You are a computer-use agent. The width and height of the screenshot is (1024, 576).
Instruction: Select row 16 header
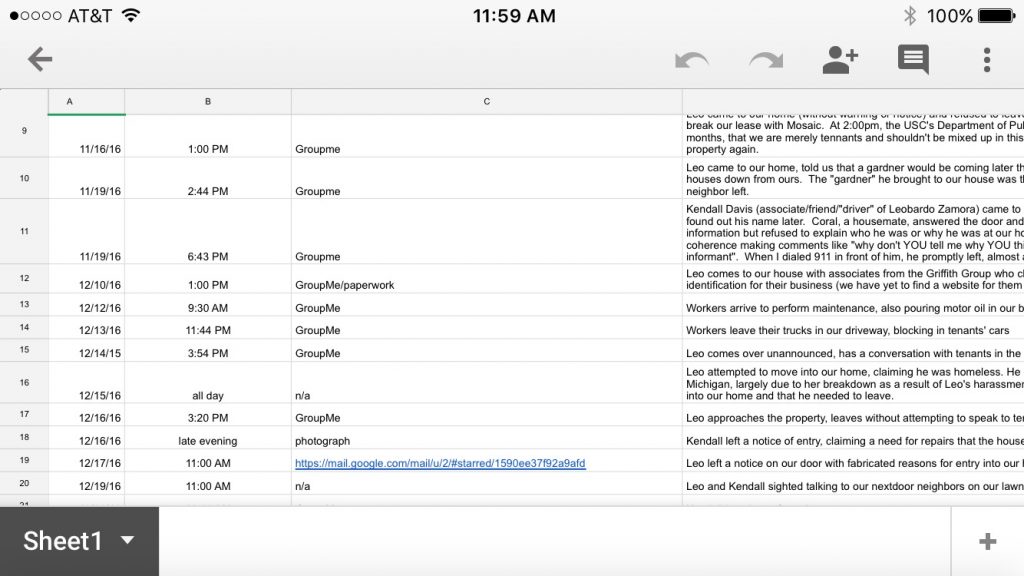[24, 382]
